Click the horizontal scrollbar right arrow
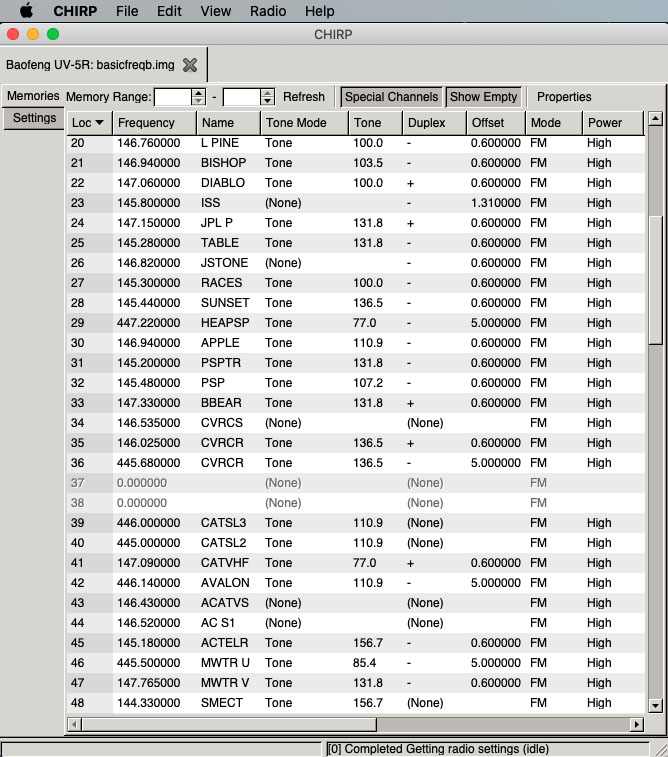The image size is (668, 757). click(x=637, y=724)
